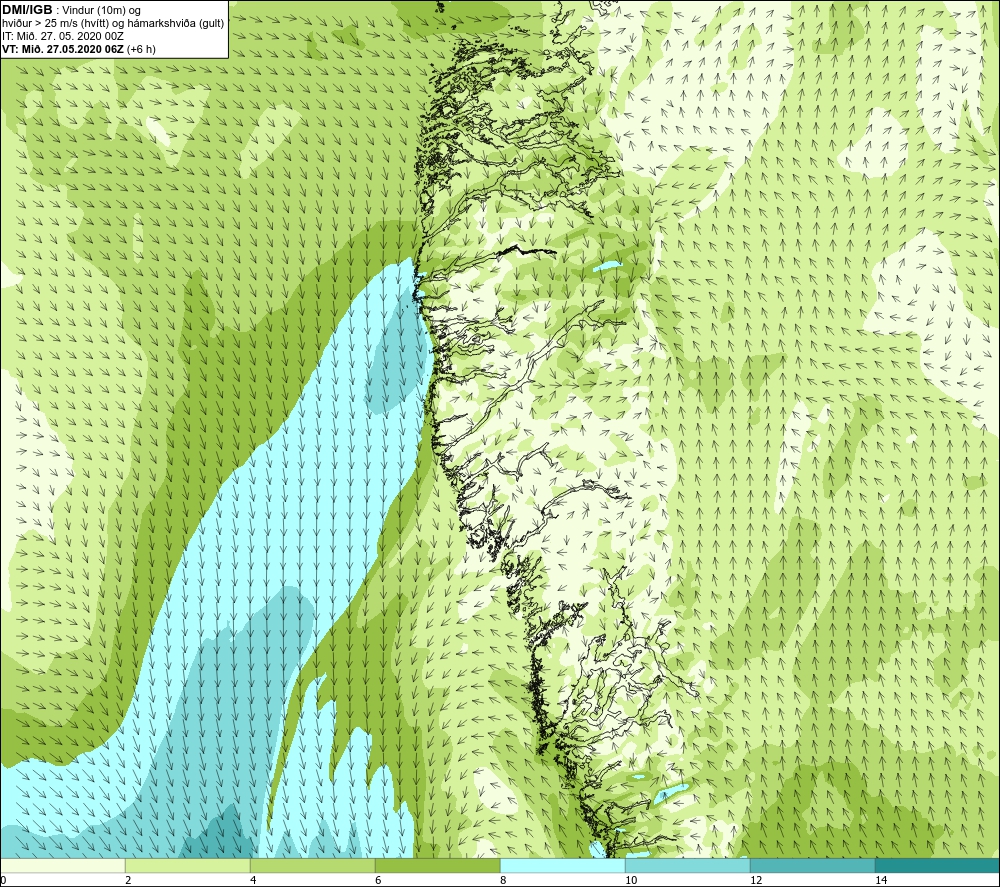Click the scale label '10'
Screen dimensions: 1000x887
point(631,880)
